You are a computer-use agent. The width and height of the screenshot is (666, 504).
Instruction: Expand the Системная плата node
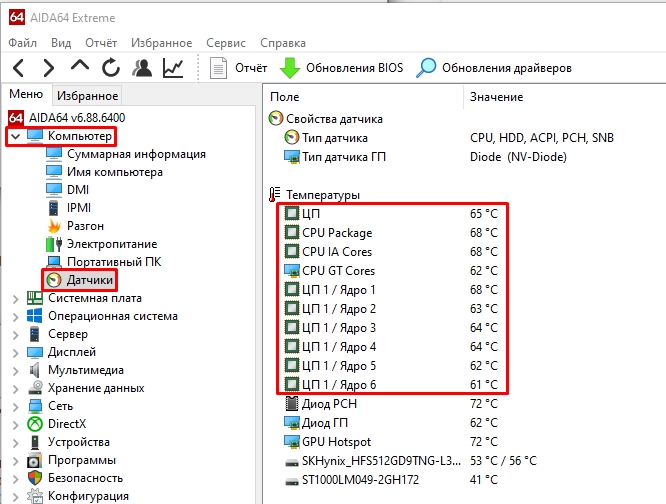point(15,298)
